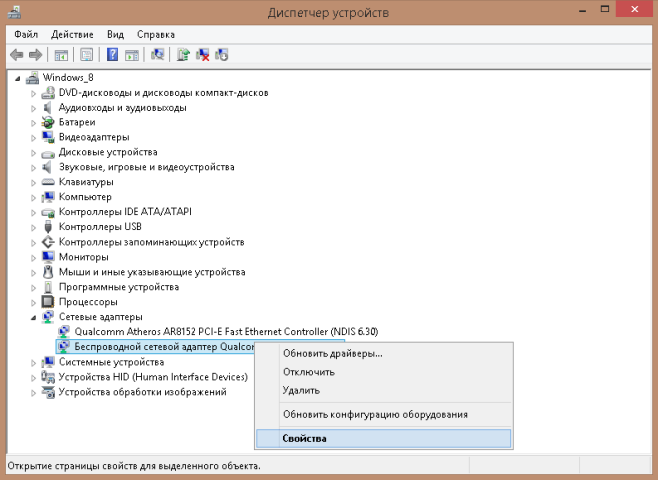This screenshot has height=480, width=658.
Task: Select Qualcomm Atheros AR8152 PCI-E Fast Ethernet Controller text
Action: coord(226,332)
